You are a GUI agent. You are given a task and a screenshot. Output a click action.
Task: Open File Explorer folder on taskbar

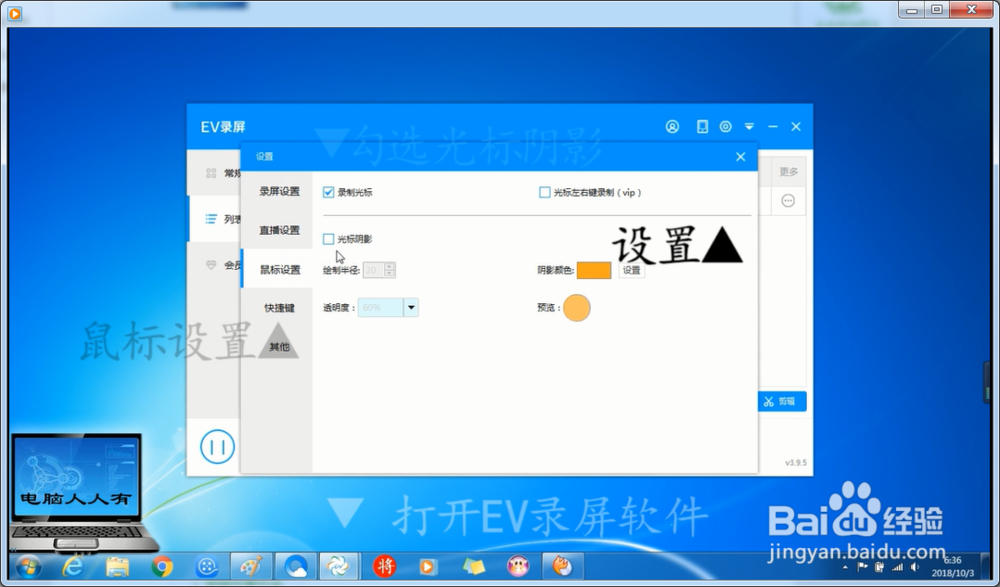(117, 567)
